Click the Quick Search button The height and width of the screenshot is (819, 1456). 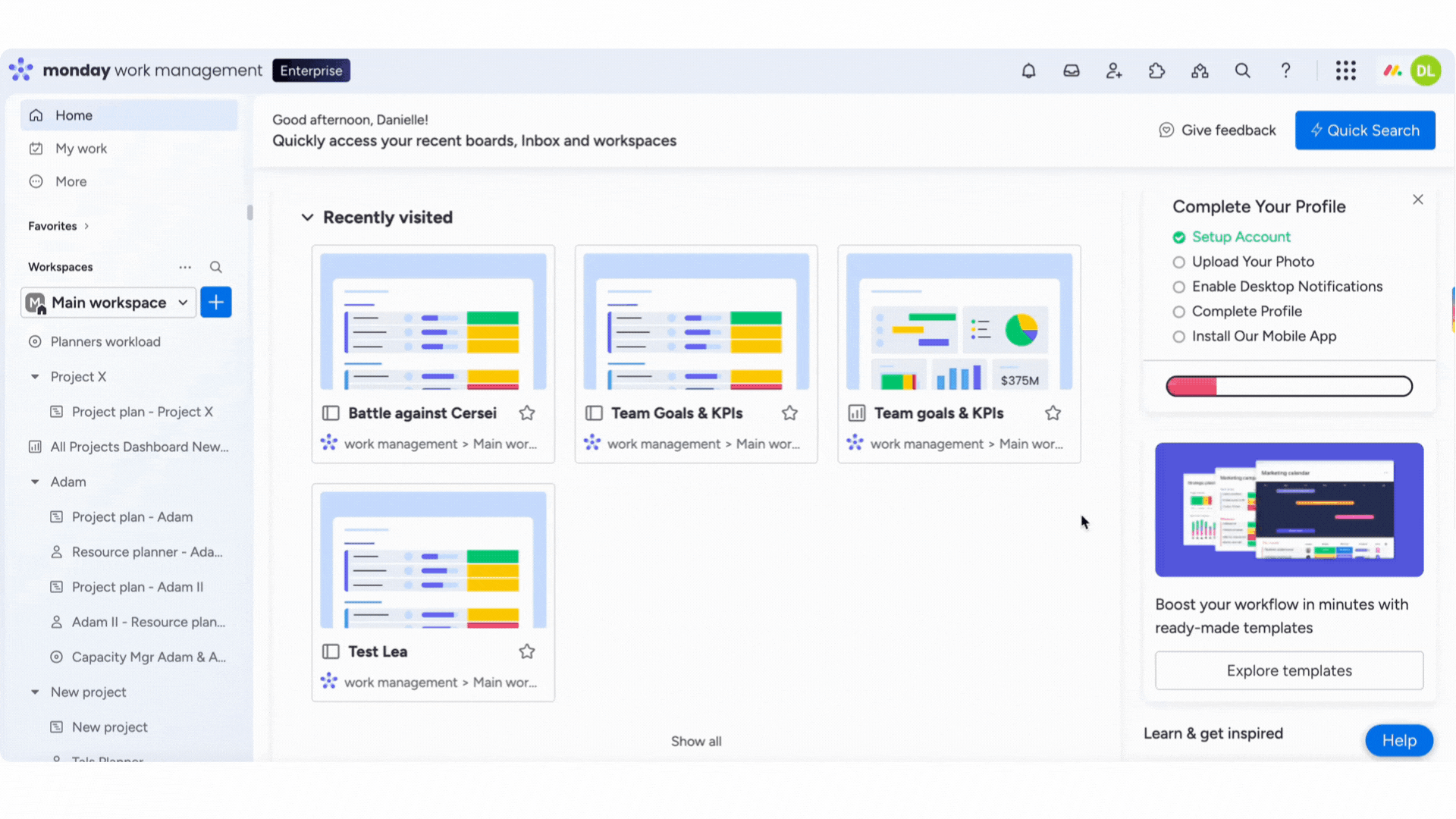1365,130
